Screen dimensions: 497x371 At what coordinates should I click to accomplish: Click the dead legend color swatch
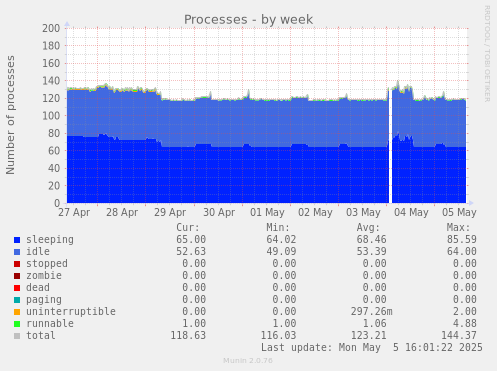click(17, 288)
